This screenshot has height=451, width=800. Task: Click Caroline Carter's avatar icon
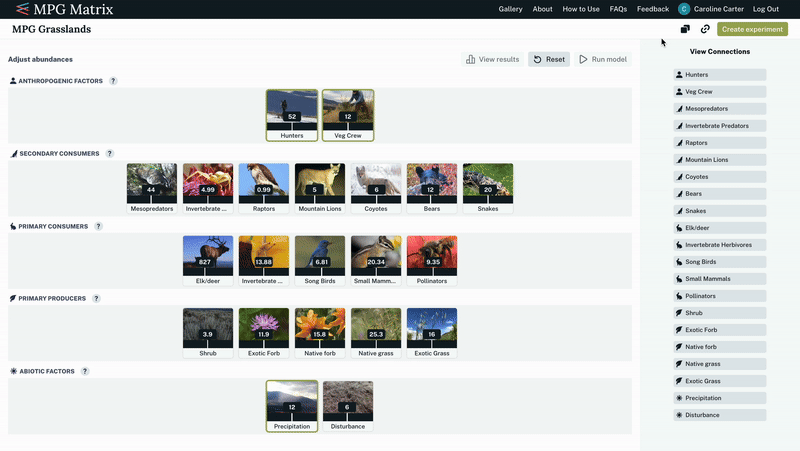point(684,9)
